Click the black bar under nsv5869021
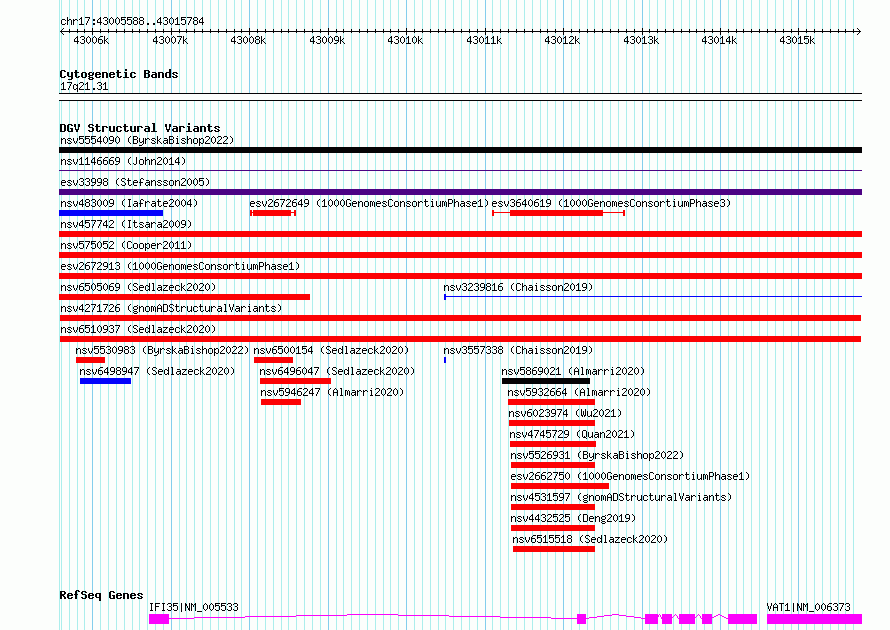Screen dimensions: 890x630 point(546,381)
